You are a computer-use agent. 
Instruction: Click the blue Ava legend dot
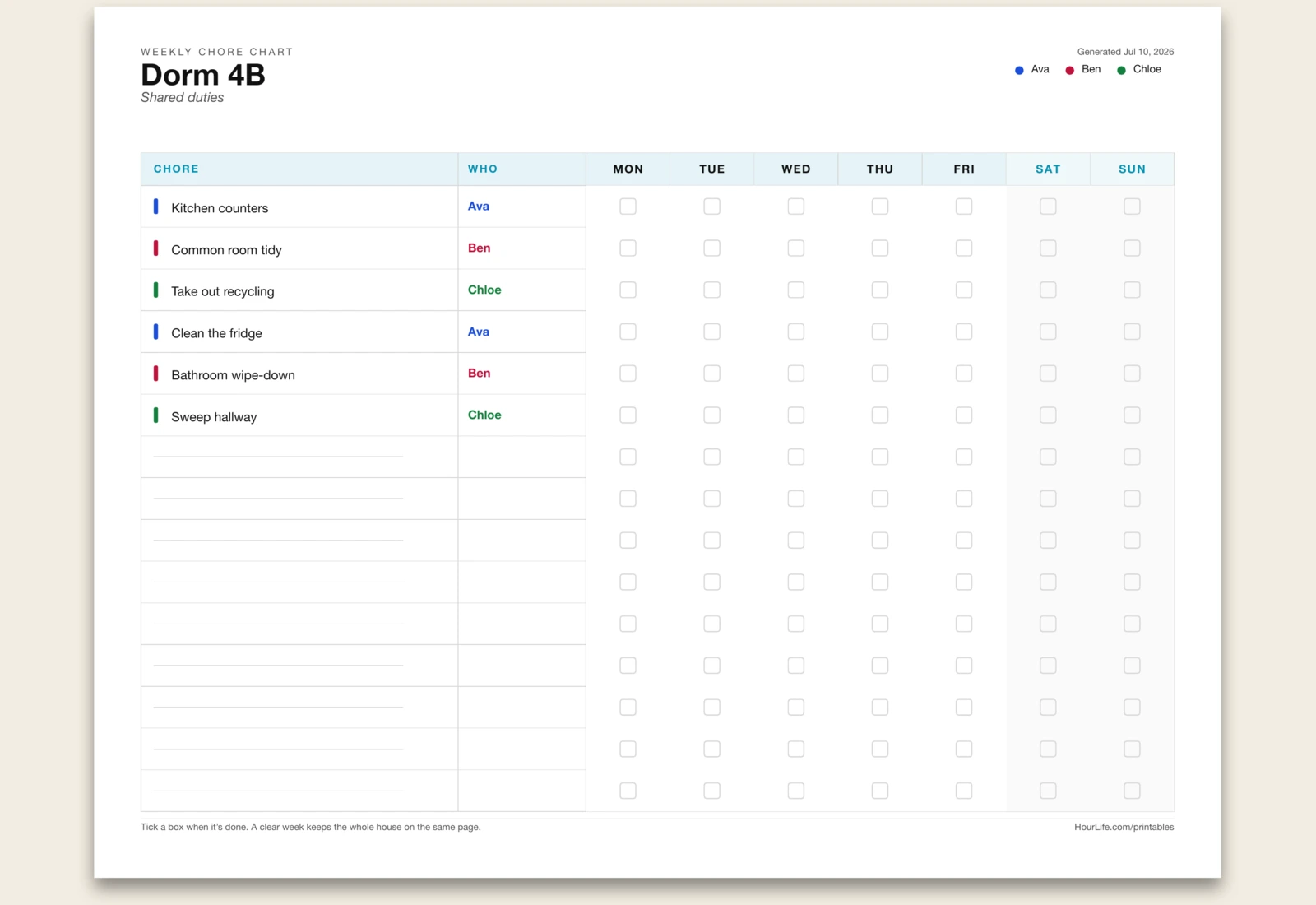[x=1019, y=71]
